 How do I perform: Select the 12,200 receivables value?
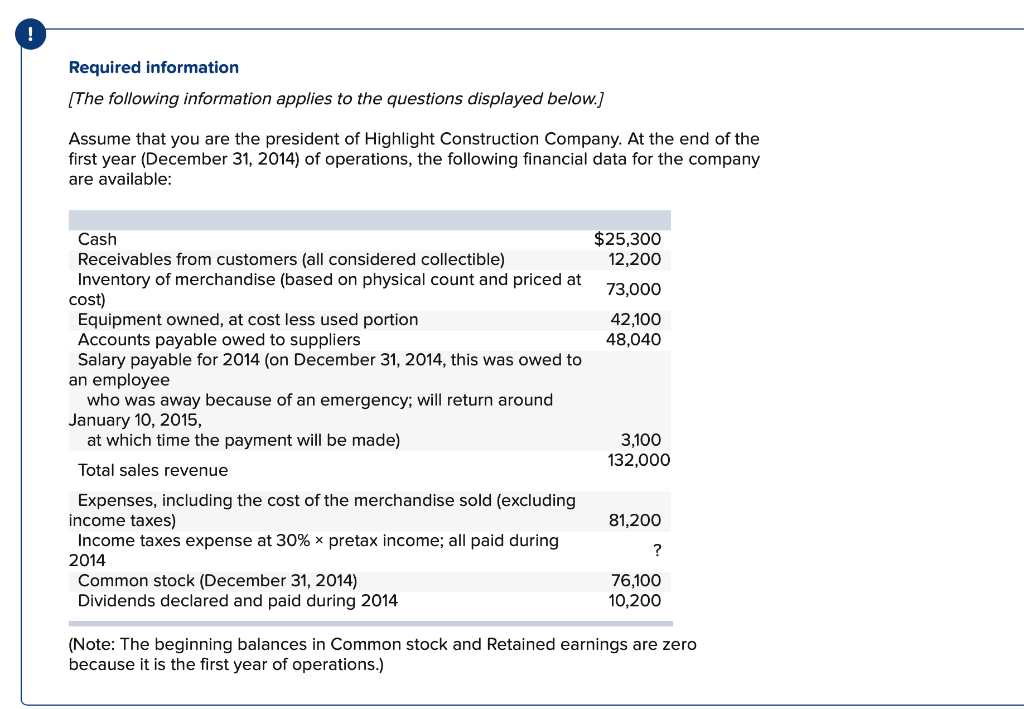tap(635, 259)
